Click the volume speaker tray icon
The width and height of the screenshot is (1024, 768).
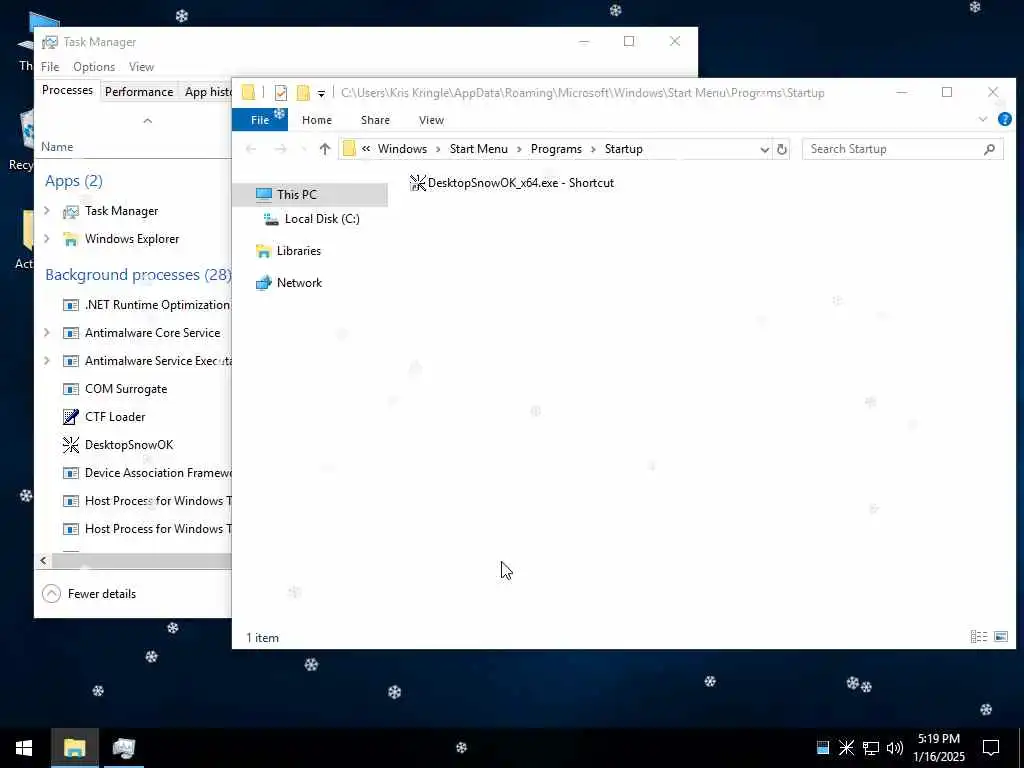tap(895, 748)
